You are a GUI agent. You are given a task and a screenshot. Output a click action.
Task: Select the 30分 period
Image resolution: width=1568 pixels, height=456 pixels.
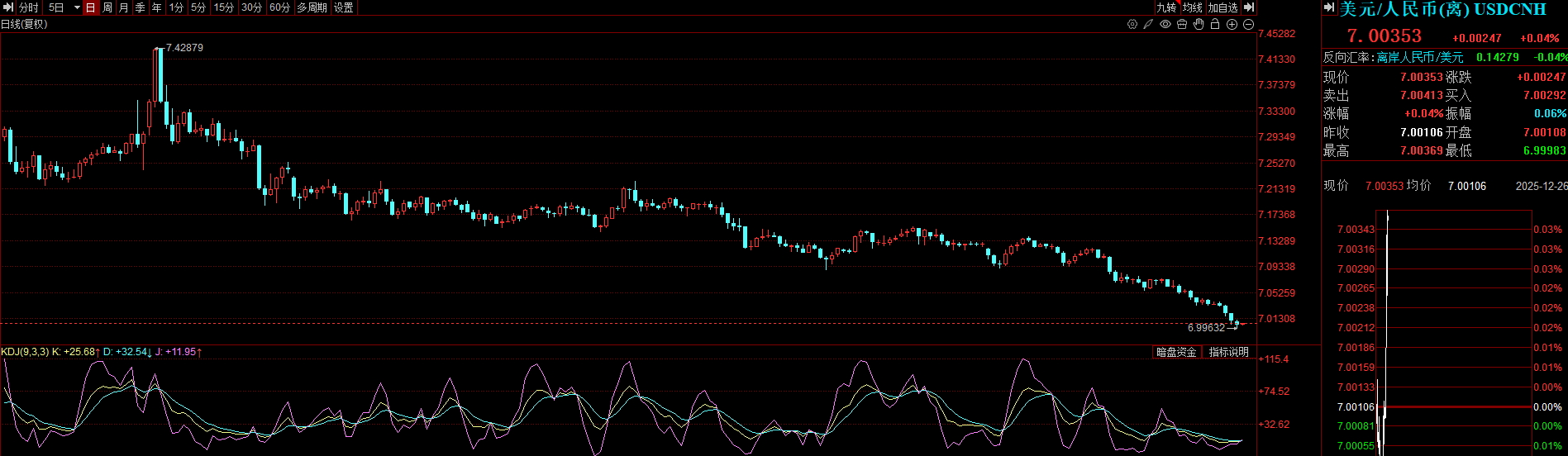pos(252,7)
